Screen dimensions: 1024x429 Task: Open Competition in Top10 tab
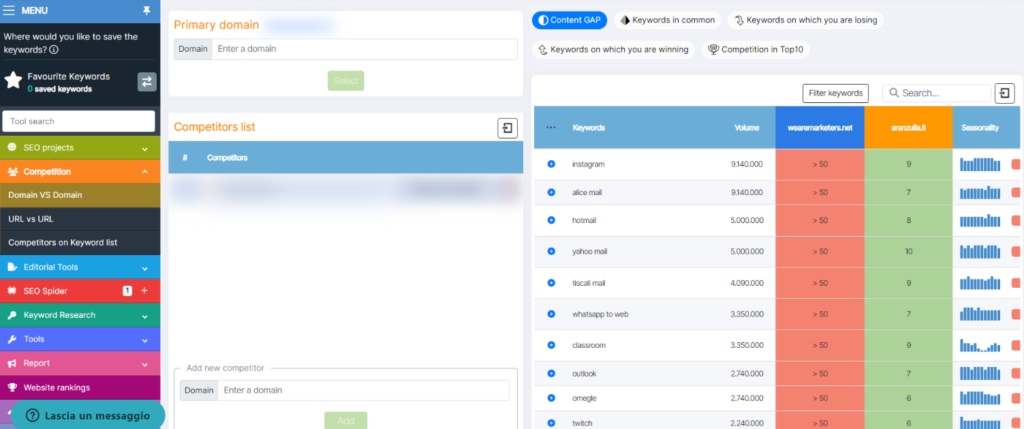[756, 50]
